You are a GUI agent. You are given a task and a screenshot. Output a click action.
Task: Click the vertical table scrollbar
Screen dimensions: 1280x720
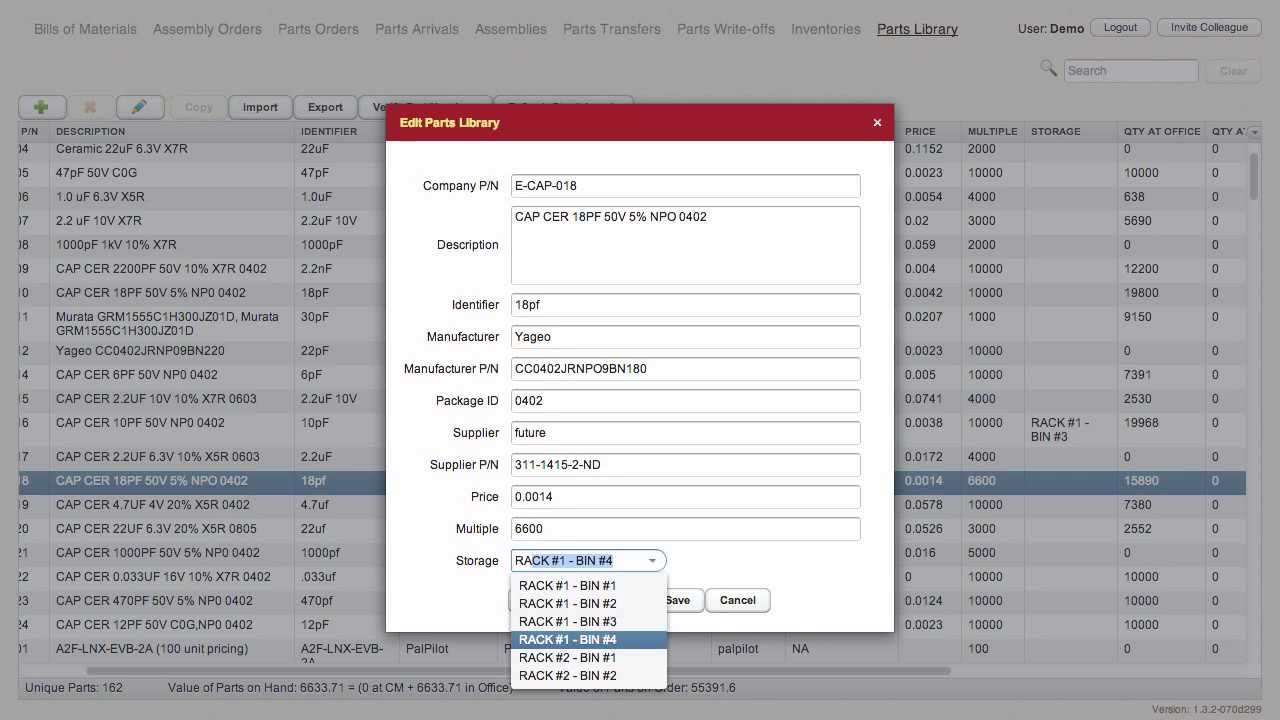(x=1254, y=178)
